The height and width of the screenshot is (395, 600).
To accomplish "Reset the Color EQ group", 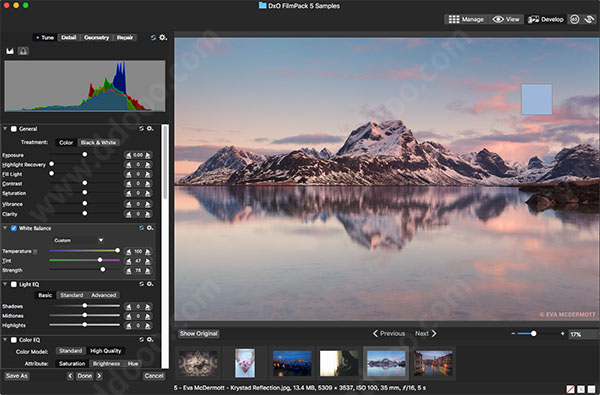I will 141,340.
